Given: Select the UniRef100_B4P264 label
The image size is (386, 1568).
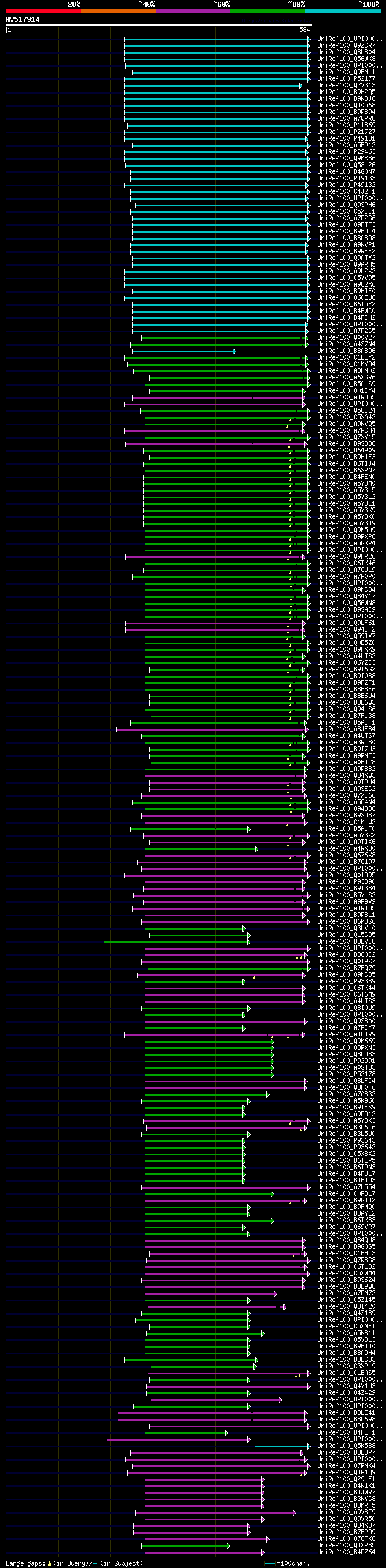Looking at the screenshot, I should 346,1552.
